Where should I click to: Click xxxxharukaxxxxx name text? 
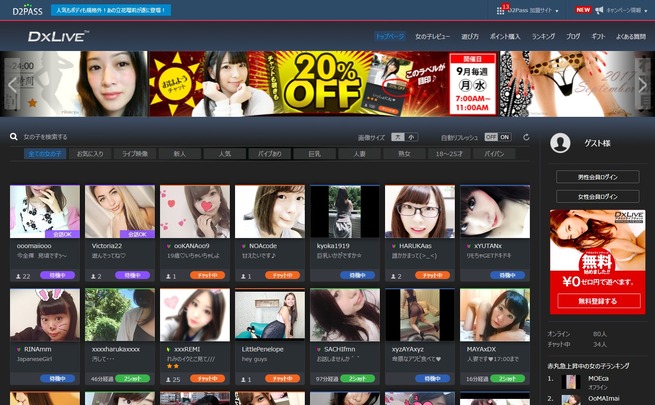(116, 349)
